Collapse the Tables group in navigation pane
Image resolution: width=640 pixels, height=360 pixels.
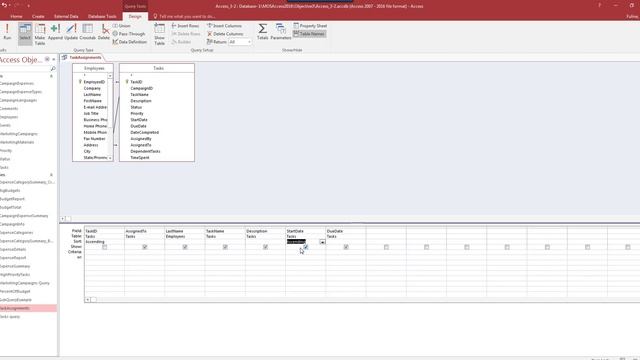click(x=51, y=76)
